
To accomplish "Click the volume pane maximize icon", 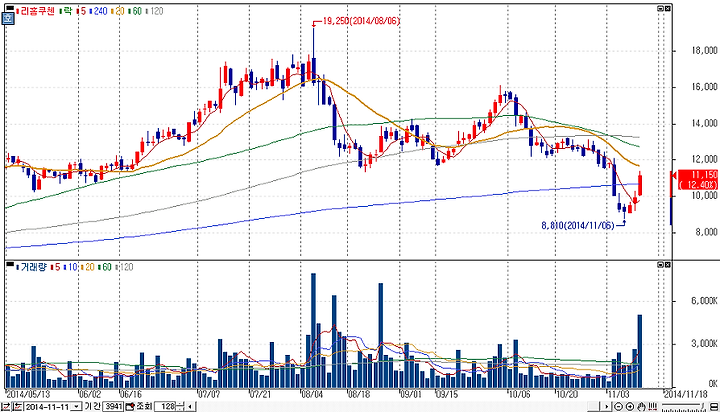I will click(660, 265).
